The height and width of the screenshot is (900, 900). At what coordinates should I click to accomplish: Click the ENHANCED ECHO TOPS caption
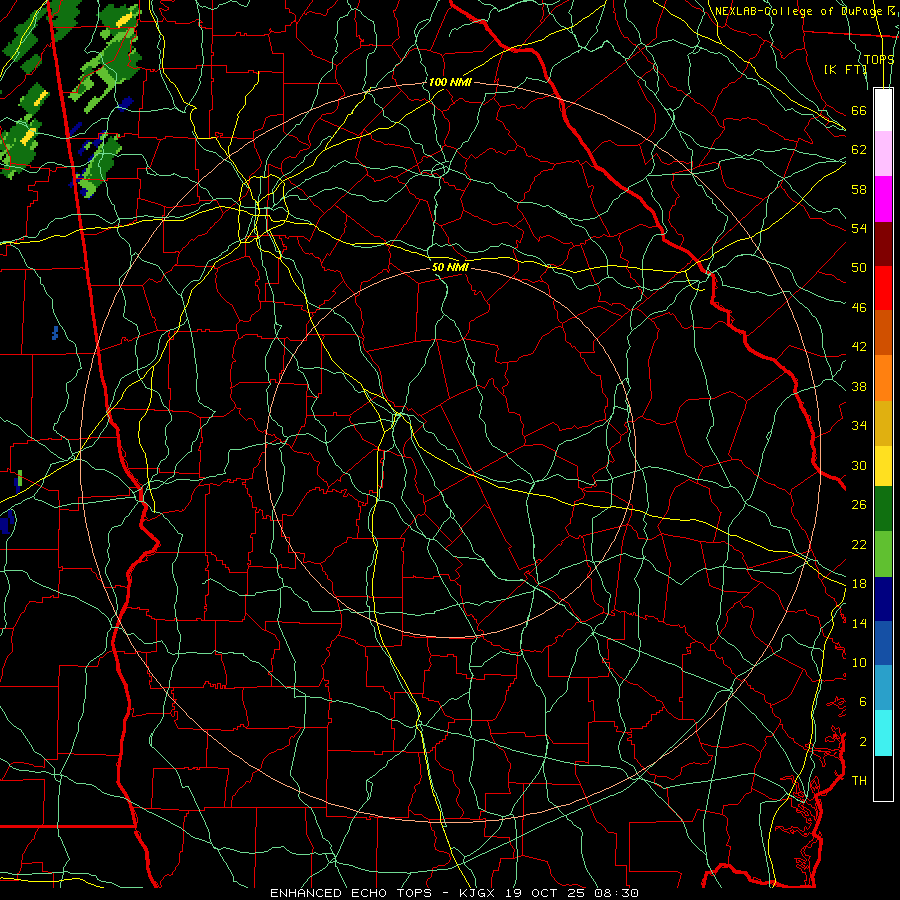tap(354, 893)
